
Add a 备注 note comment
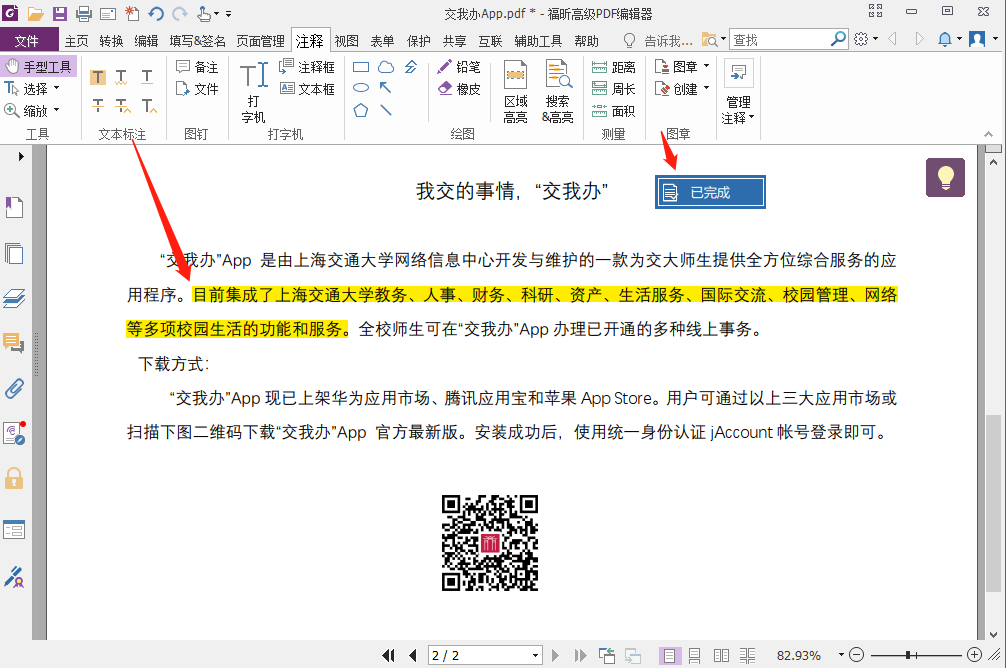(x=198, y=67)
